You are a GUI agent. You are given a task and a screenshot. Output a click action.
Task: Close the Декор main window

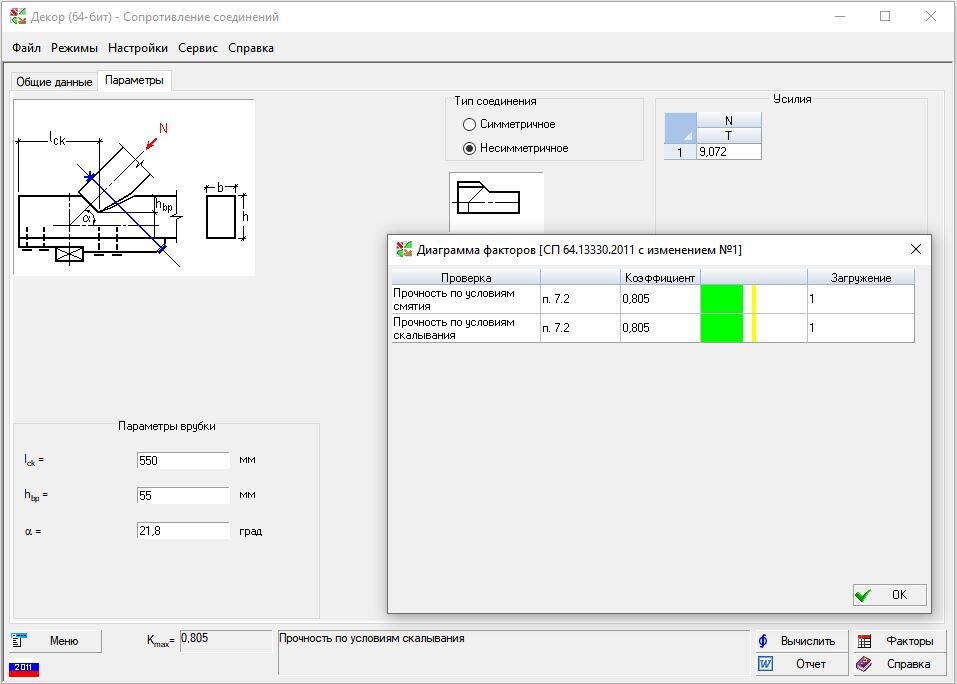(x=930, y=16)
